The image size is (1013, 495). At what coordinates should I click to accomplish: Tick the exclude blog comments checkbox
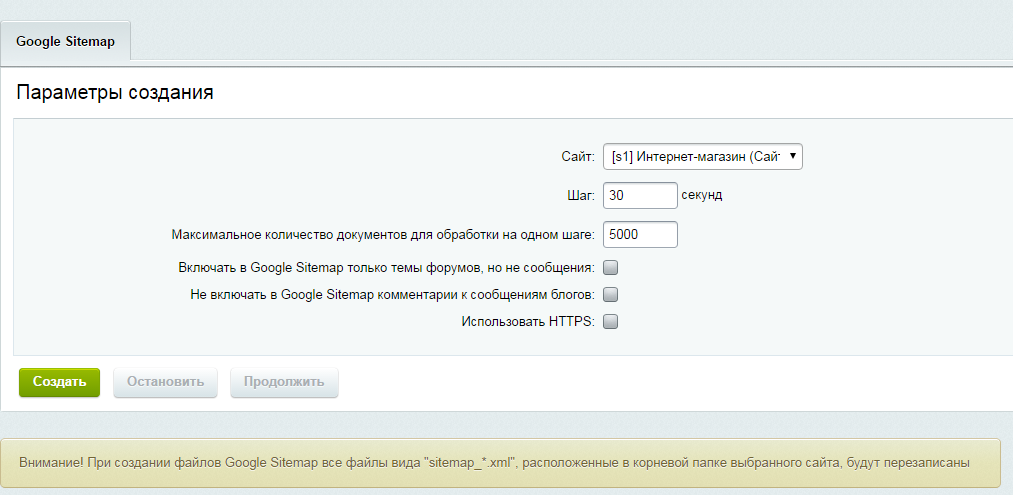click(611, 295)
